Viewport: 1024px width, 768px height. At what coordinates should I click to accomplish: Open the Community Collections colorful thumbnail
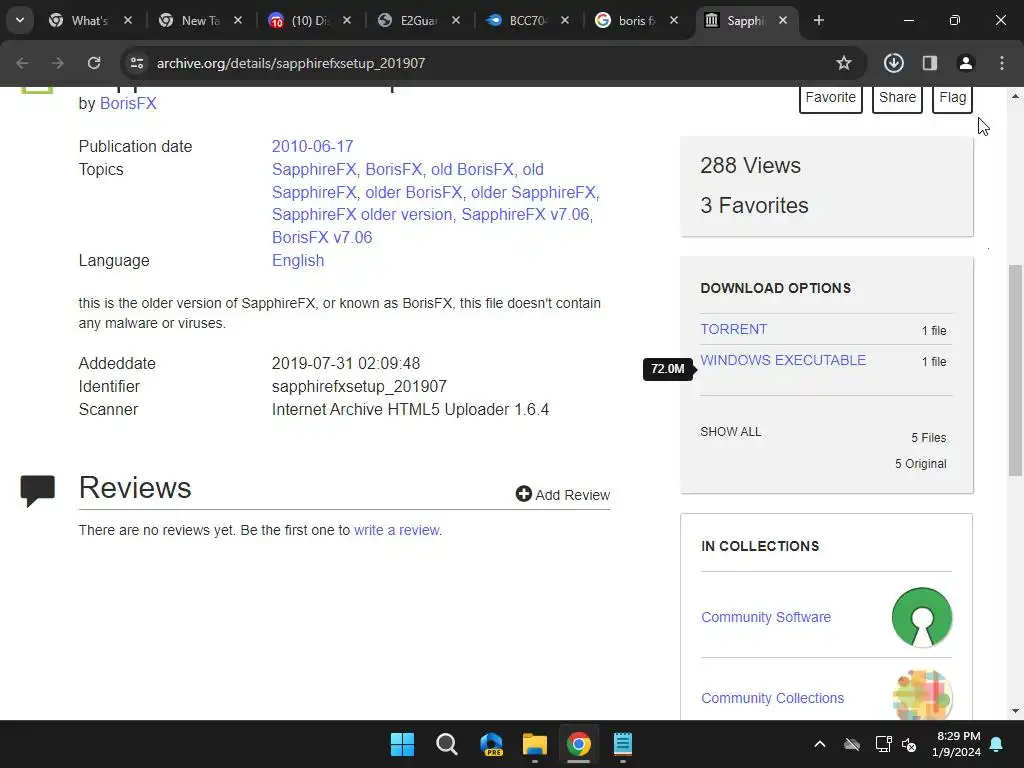(921, 695)
